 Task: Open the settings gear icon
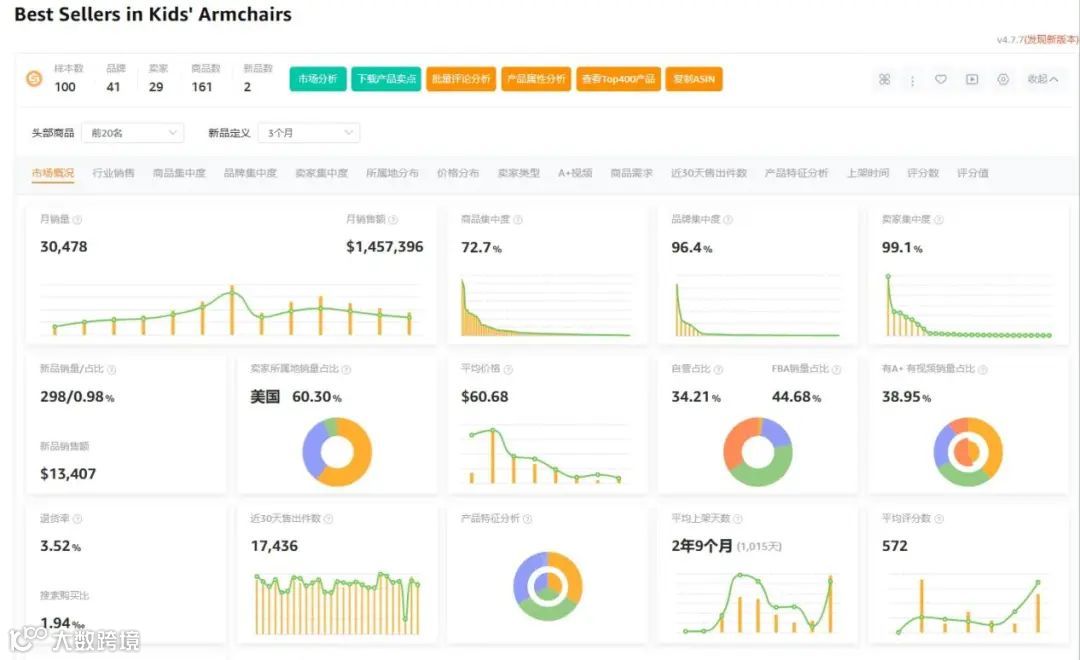click(x=1003, y=79)
